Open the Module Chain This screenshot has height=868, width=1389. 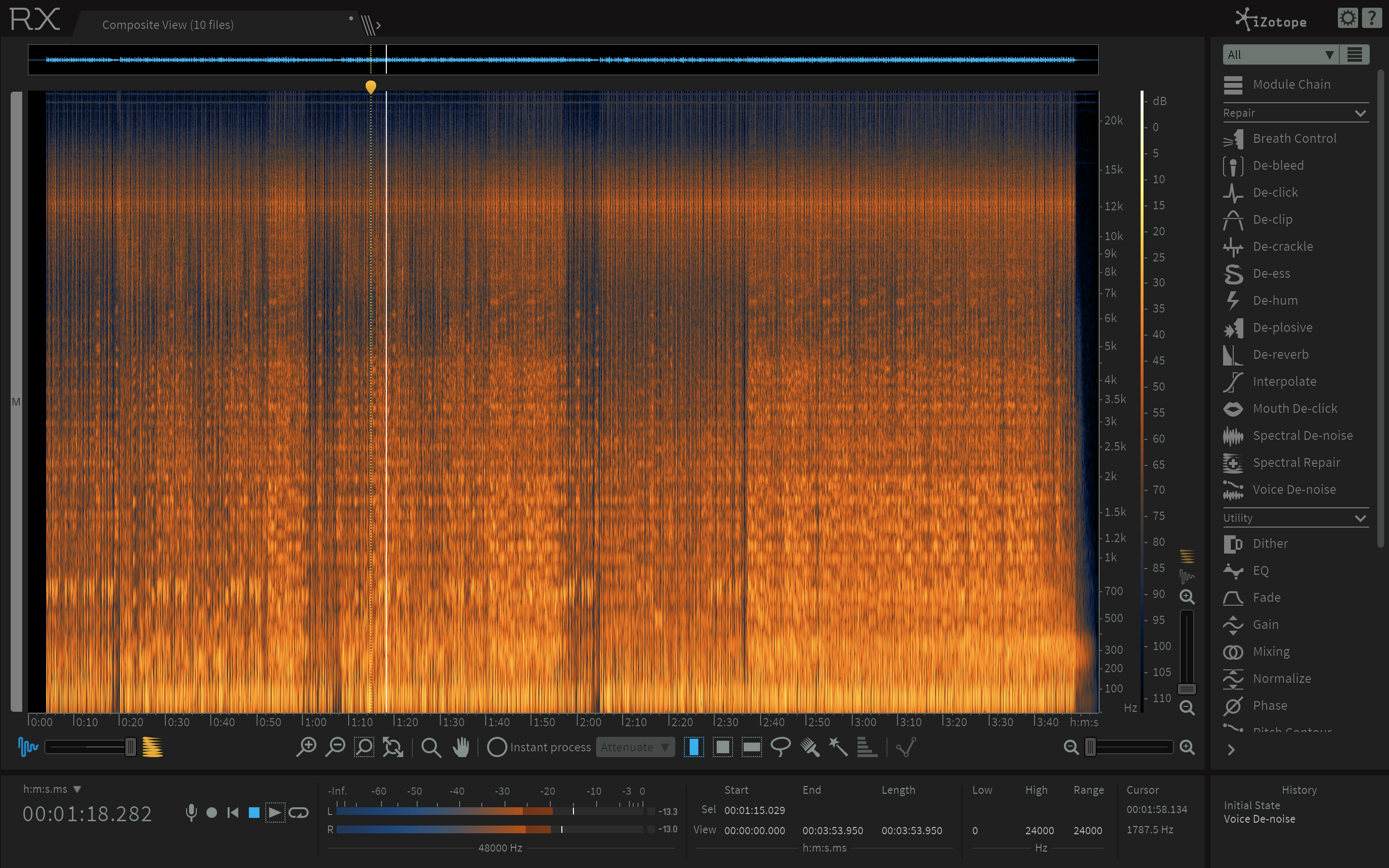(x=1291, y=84)
